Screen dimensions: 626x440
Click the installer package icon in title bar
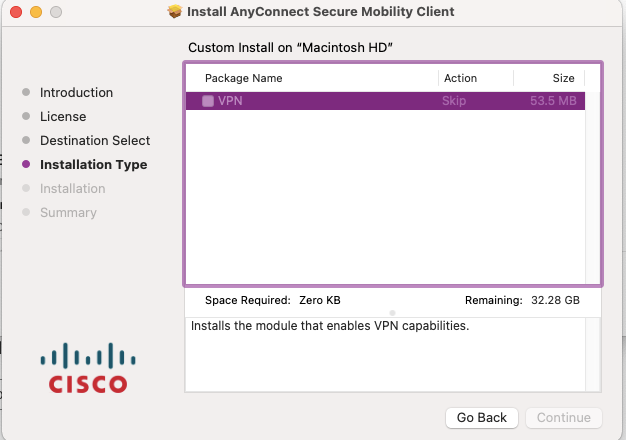point(174,12)
